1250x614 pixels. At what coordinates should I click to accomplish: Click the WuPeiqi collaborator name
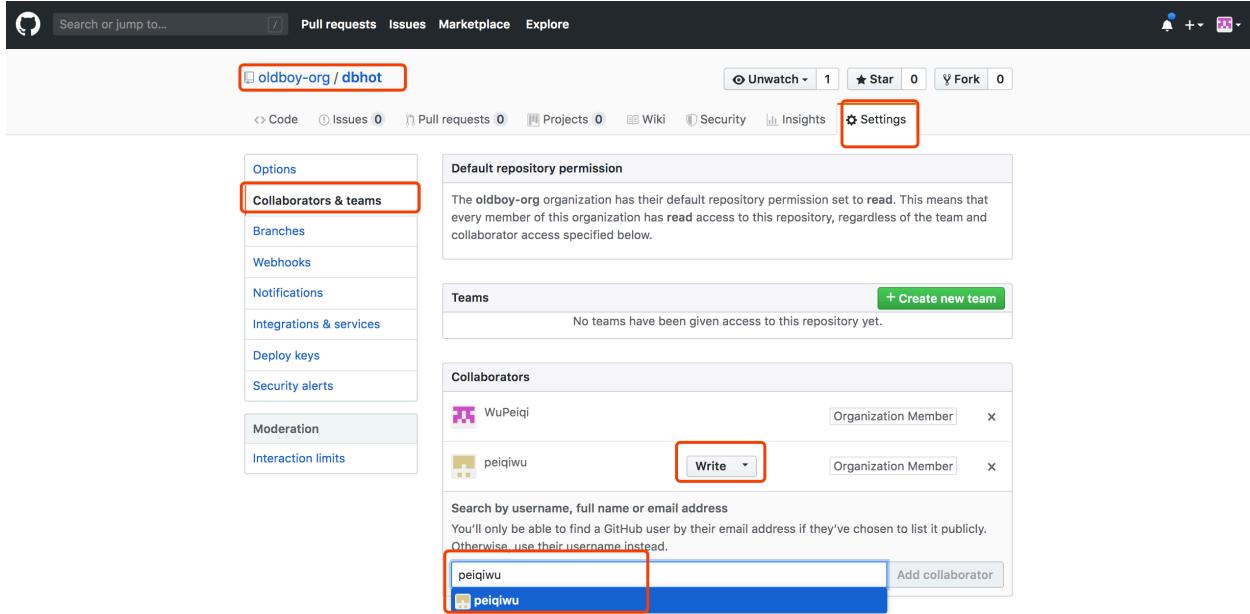(505, 411)
